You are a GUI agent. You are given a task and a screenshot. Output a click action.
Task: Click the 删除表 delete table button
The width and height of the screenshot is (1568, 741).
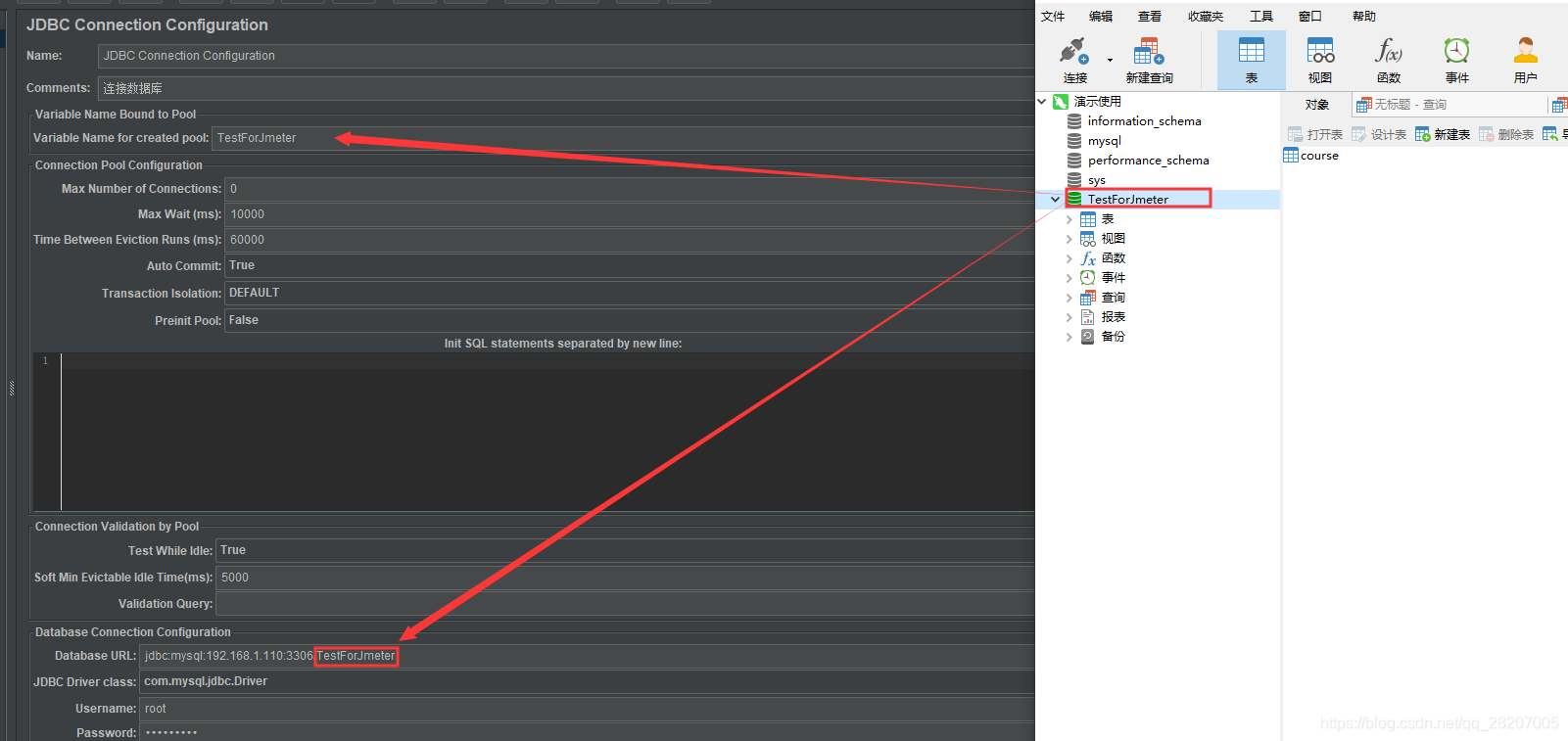click(x=1506, y=135)
